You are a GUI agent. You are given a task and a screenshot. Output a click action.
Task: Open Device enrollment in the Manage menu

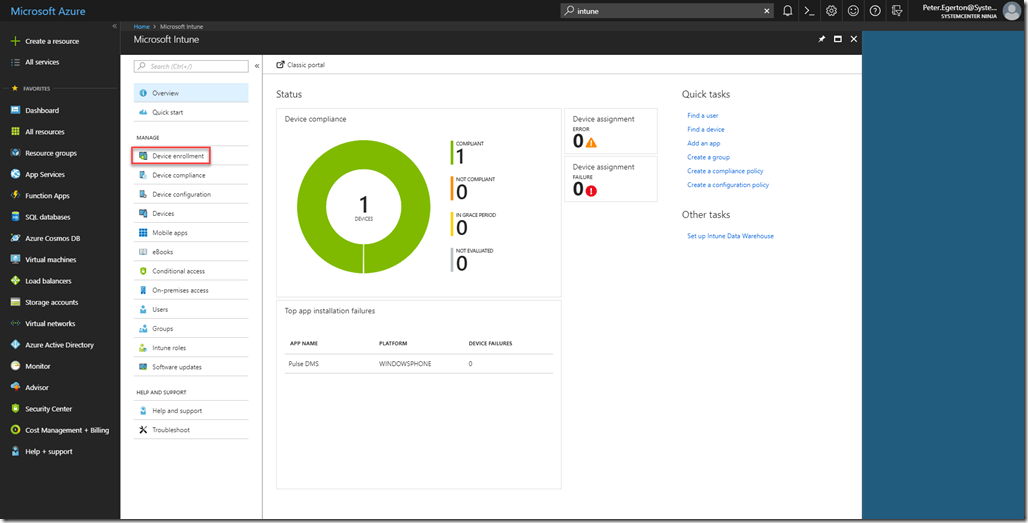pyautogui.click(x=178, y=156)
